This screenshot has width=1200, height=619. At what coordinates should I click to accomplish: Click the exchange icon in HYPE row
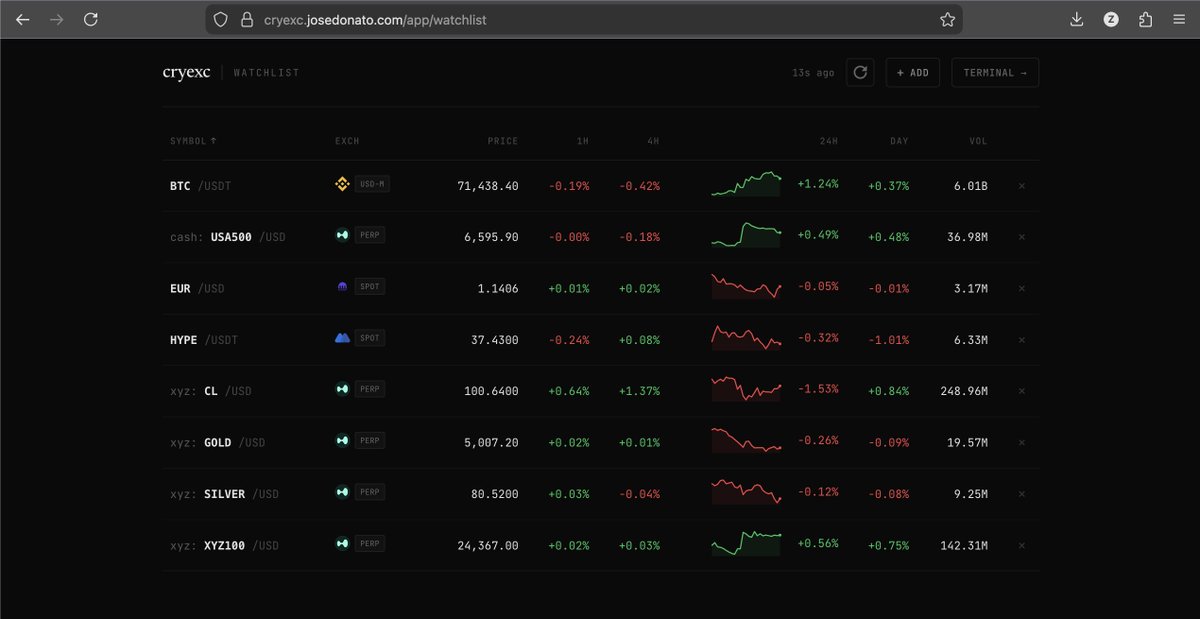[342, 338]
